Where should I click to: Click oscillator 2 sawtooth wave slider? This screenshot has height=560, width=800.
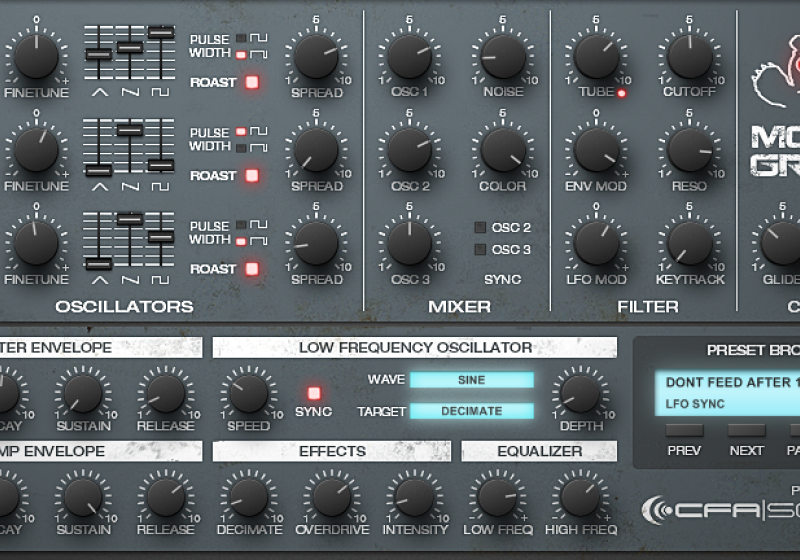[130, 130]
